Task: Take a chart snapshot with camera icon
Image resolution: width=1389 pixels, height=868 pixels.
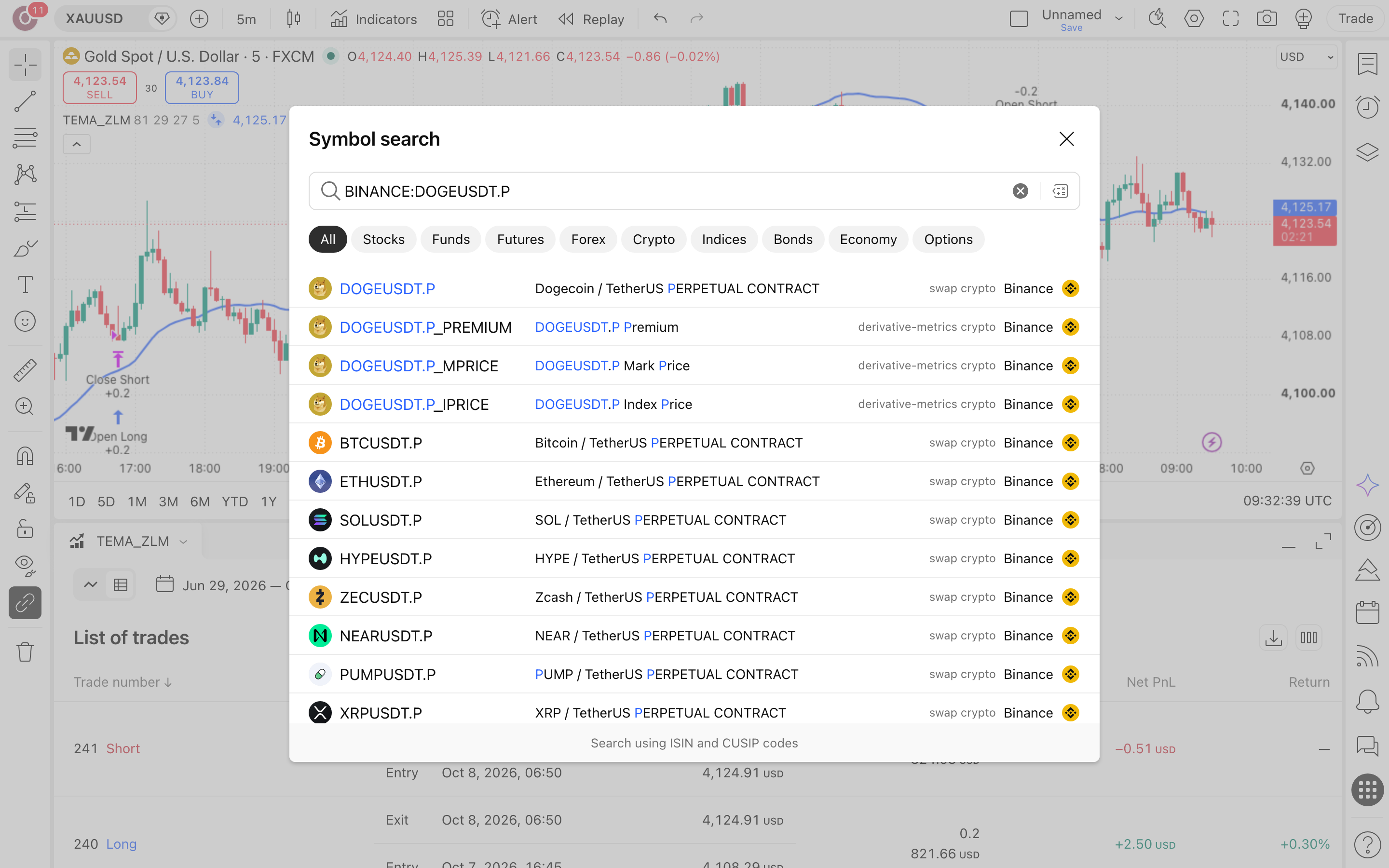Action: (1267, 19)
